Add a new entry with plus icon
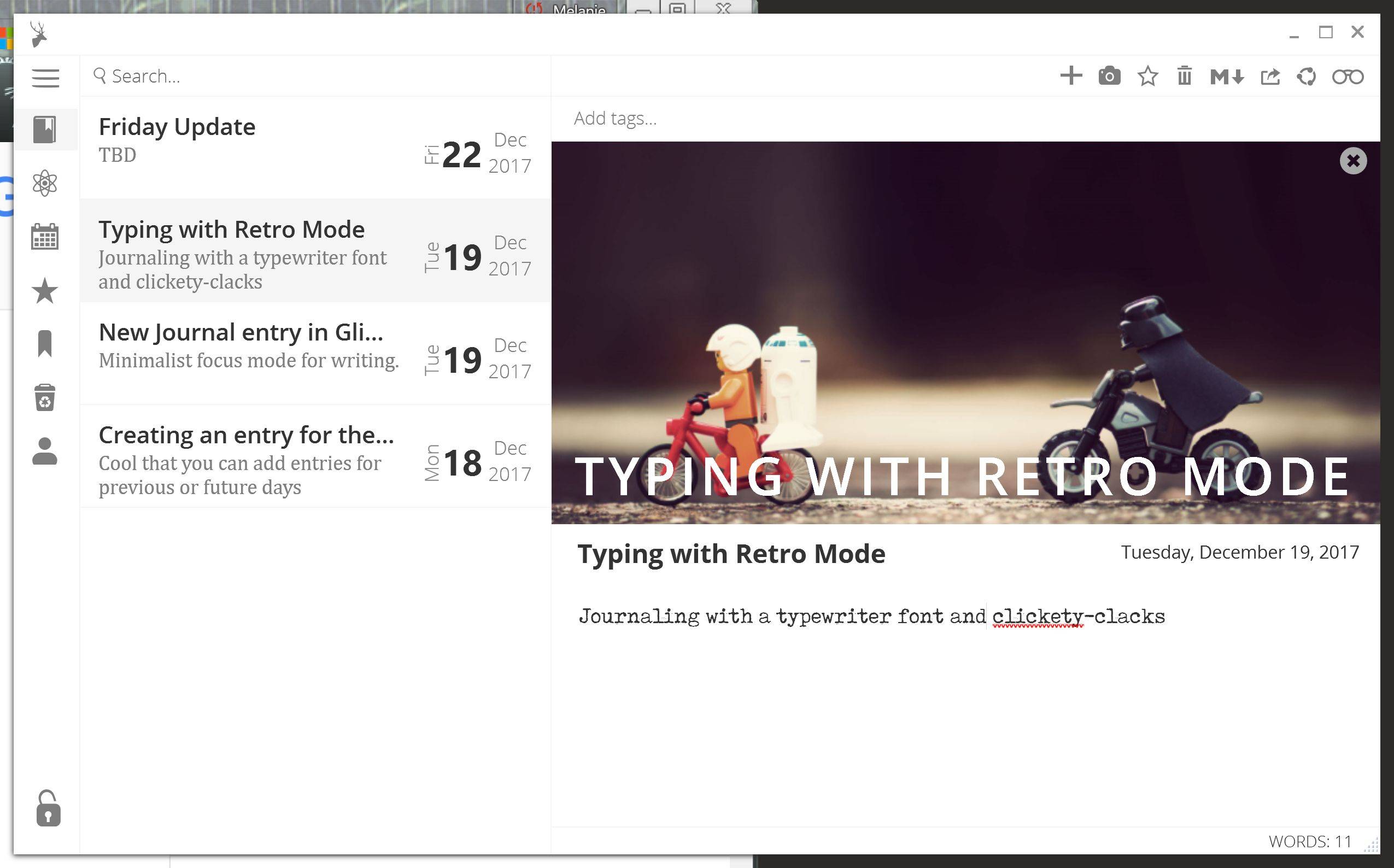This screenshot has height=868, width=1394. pyautogui.click(x=1071, y=76)
